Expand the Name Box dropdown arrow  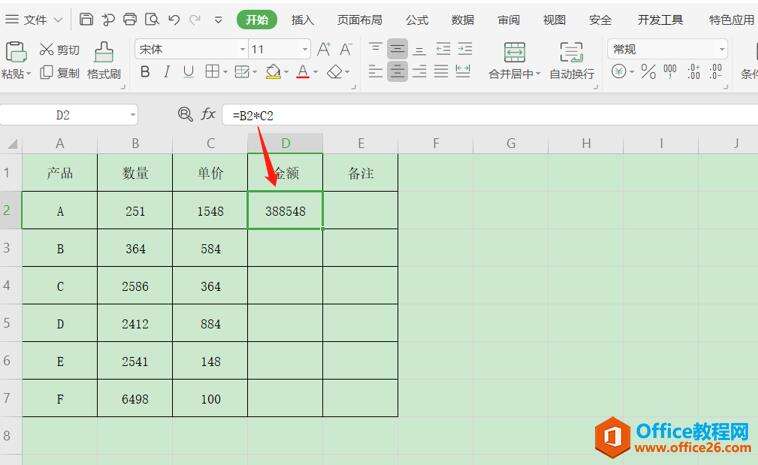pos(132,115)
